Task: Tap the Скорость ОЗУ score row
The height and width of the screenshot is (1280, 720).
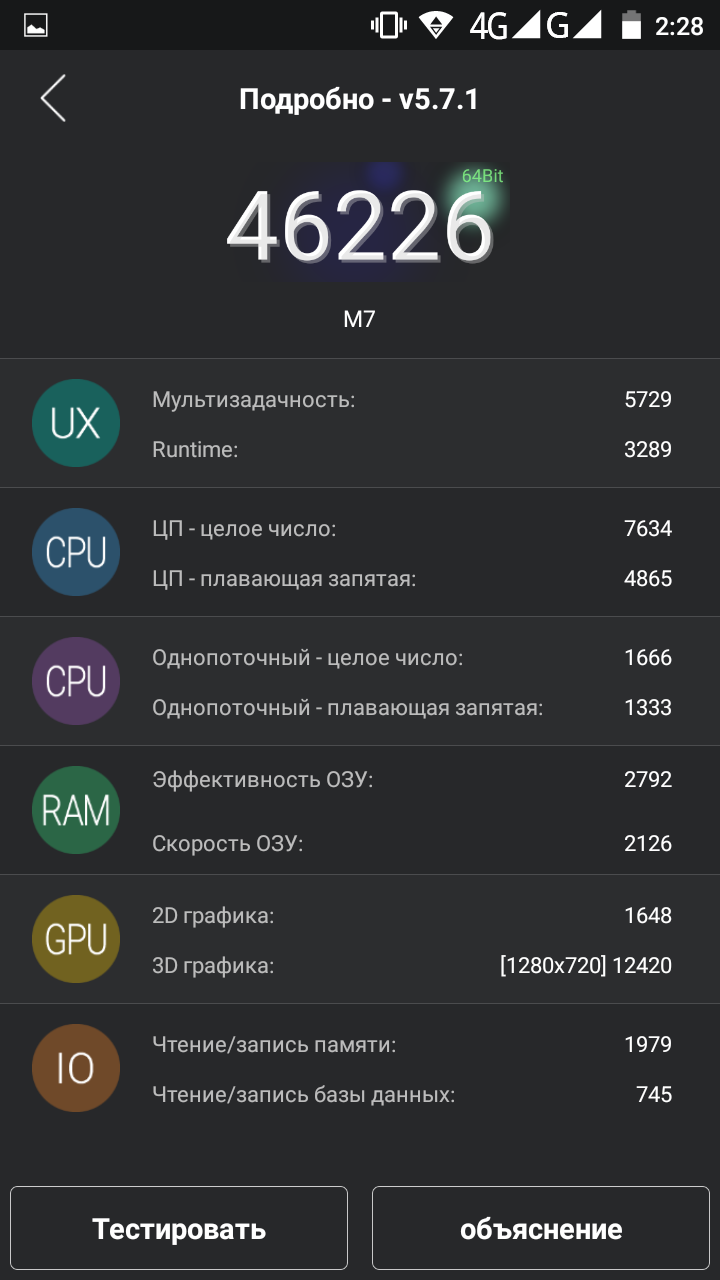Action: tap(412, 843)
